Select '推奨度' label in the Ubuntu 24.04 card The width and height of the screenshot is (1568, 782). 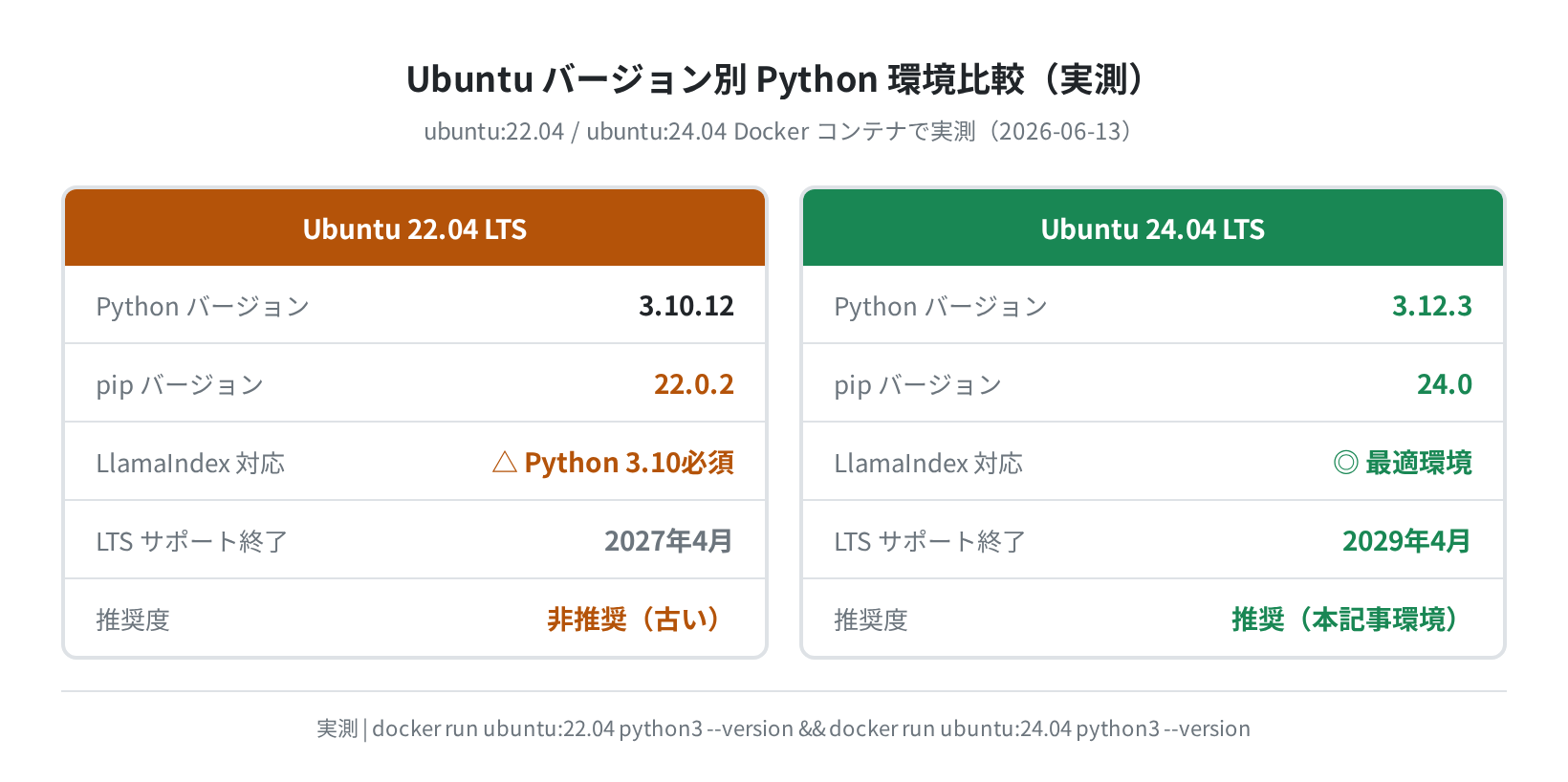871,620
